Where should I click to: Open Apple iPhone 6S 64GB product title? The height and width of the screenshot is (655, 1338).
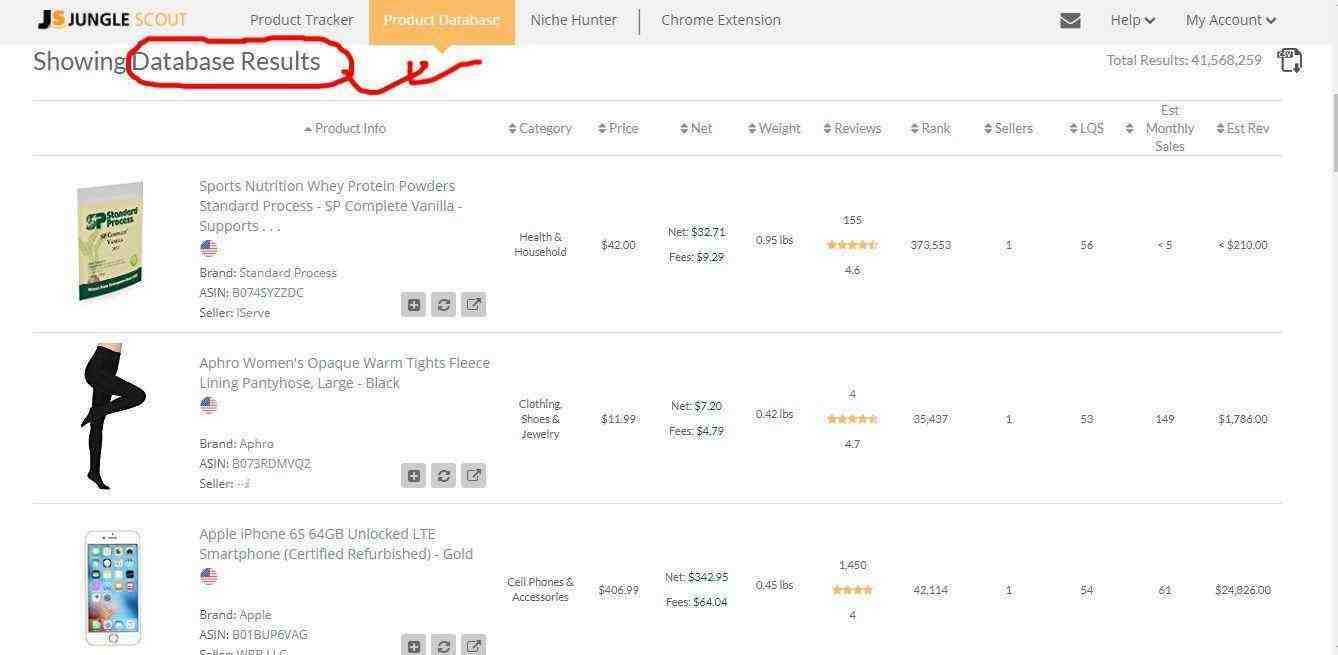336,544
